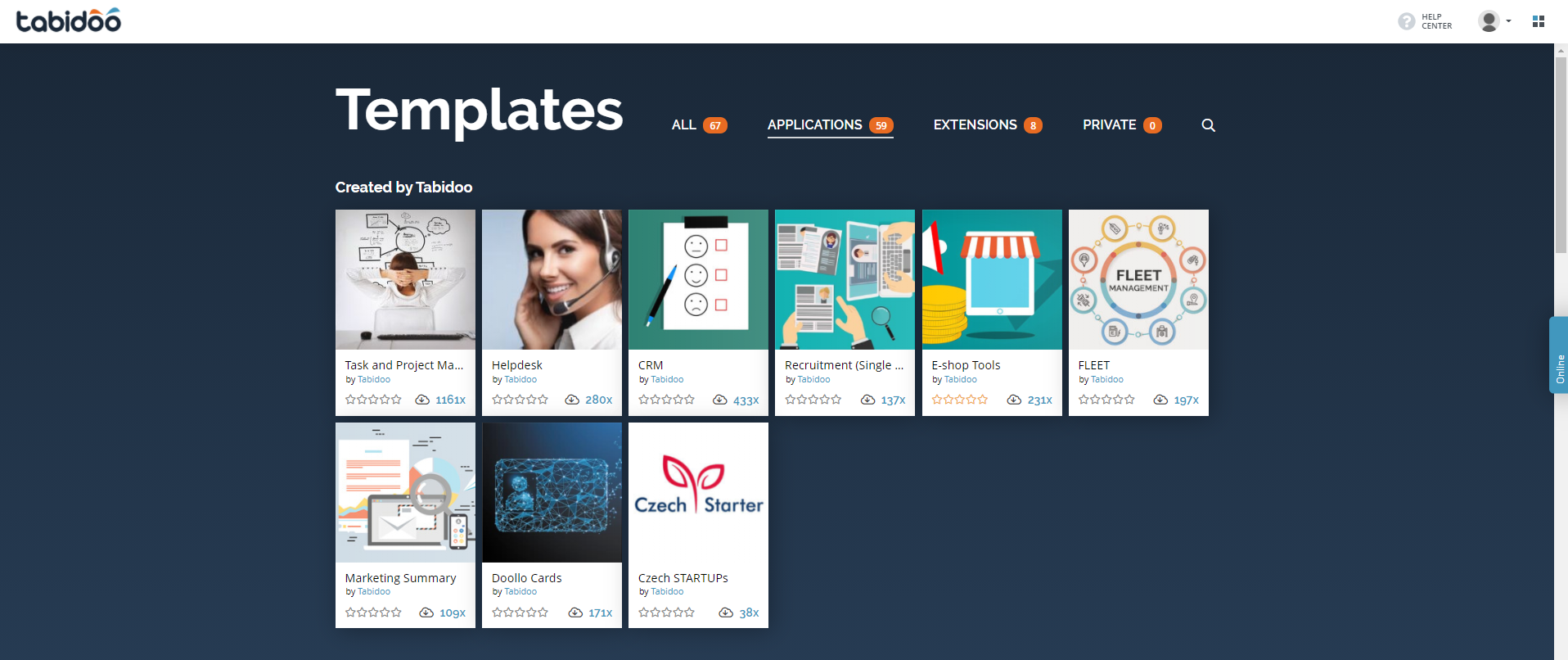
Task: Click the HELP CENTER text label
Action: pyautogui.click(x=1436, y=21)
